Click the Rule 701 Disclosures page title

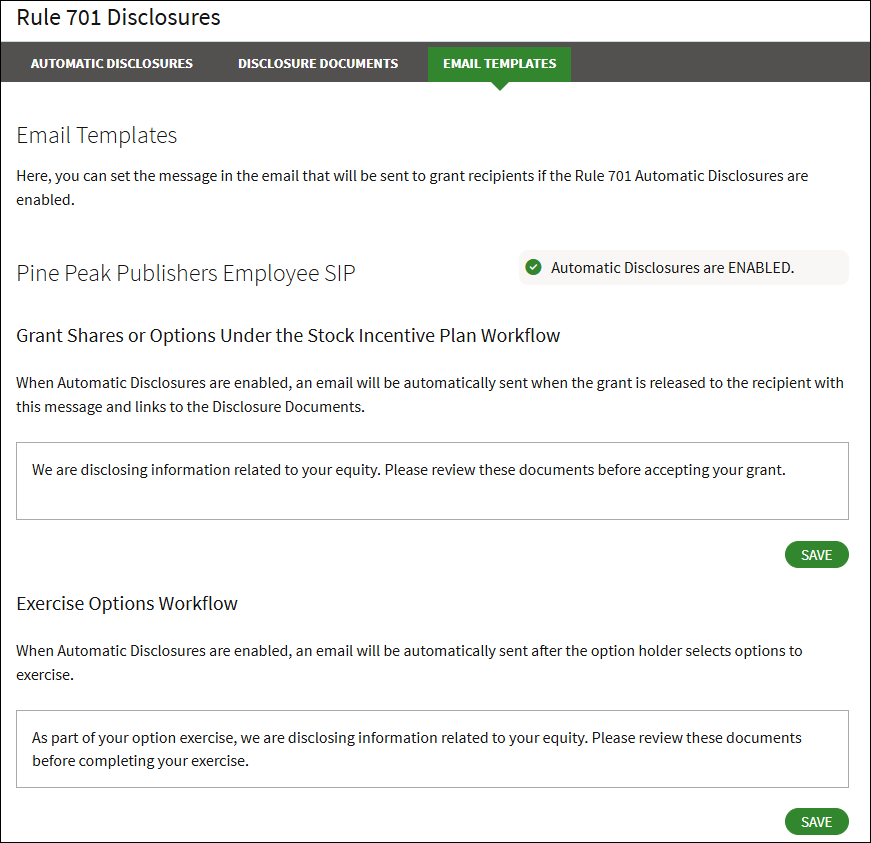(x=119, y=18)
